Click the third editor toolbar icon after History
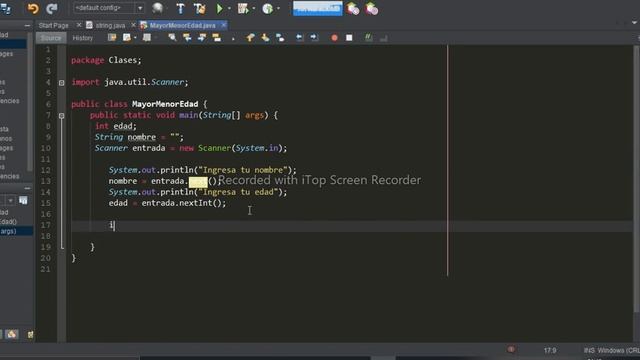This screenshot has width=640, height=360. 147,38
